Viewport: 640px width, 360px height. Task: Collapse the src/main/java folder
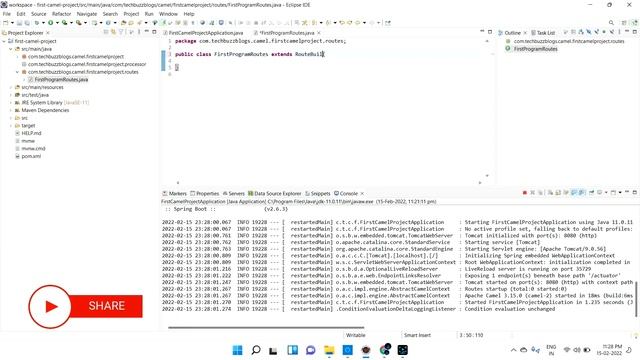coord(11,49)
